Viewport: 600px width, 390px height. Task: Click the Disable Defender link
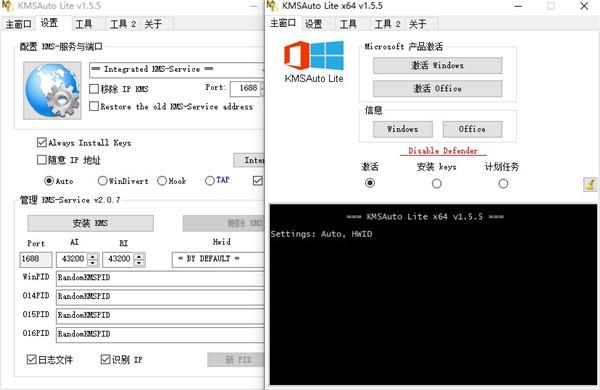click(443, 151)
